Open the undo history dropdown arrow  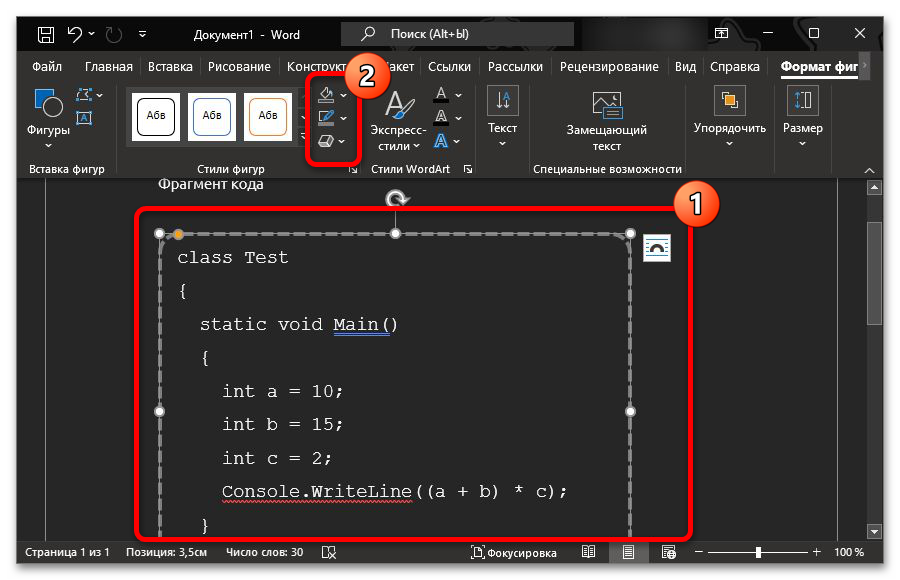[91, 34]
